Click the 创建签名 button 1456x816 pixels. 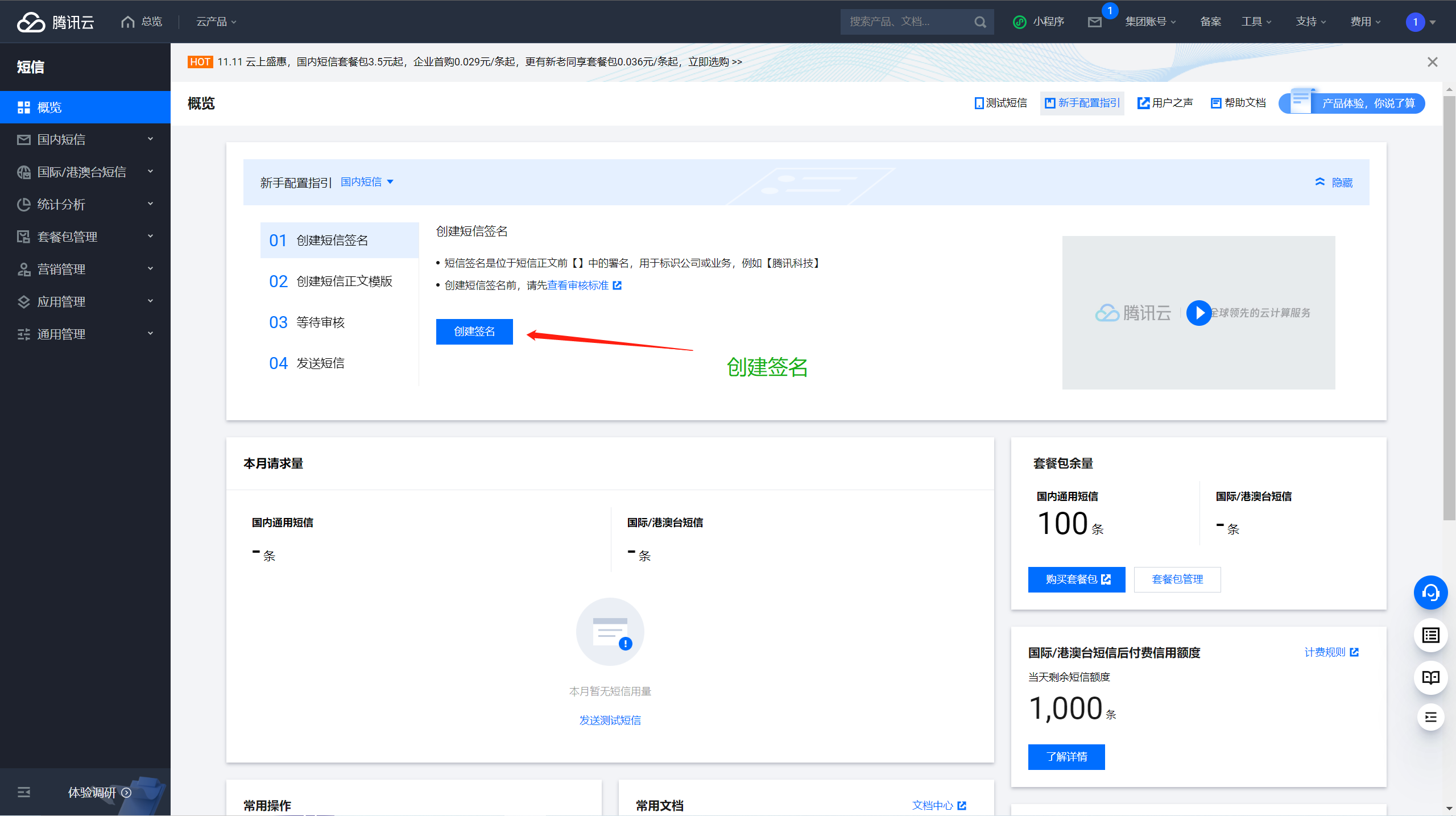(x=474, y=332)
